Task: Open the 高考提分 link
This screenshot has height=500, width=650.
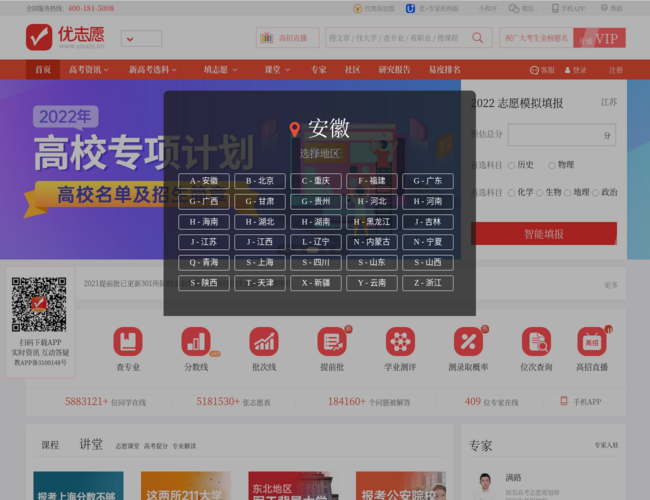Action: 156,446
